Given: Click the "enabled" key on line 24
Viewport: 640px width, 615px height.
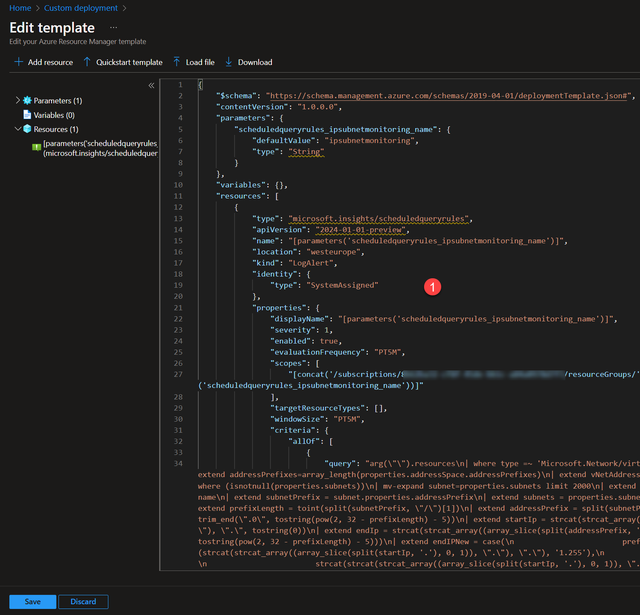Looking at the screenshot, I should pyautogui.click(x=290, y=341).
